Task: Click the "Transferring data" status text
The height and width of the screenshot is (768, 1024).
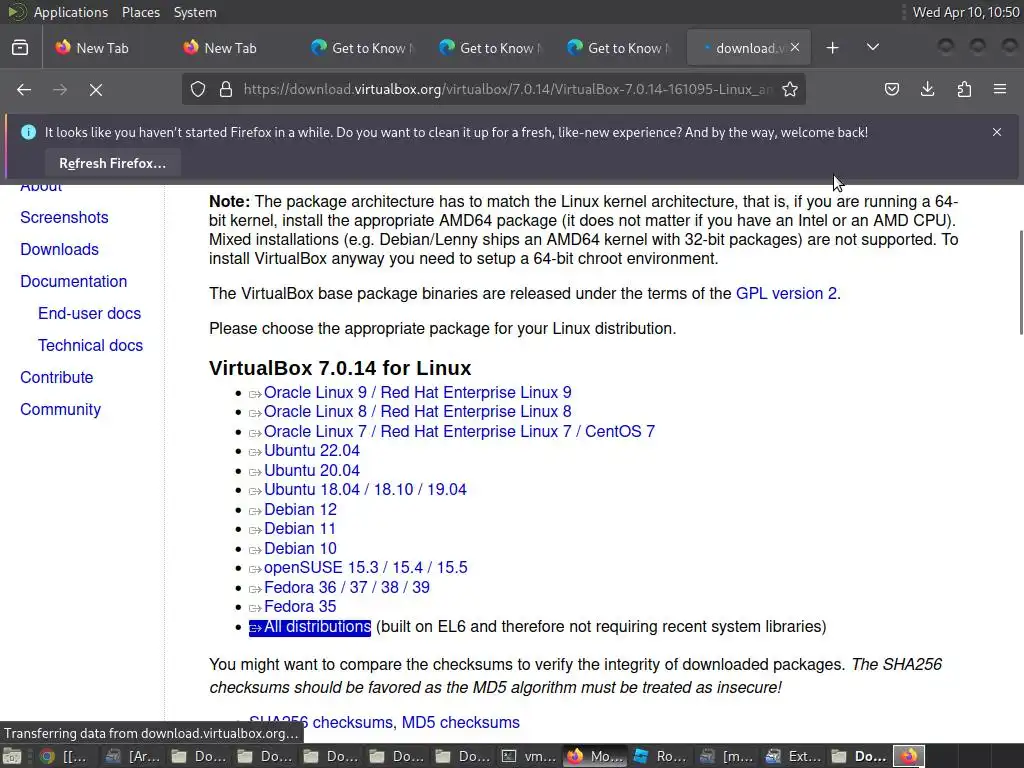Action: [x=151, y=733]
